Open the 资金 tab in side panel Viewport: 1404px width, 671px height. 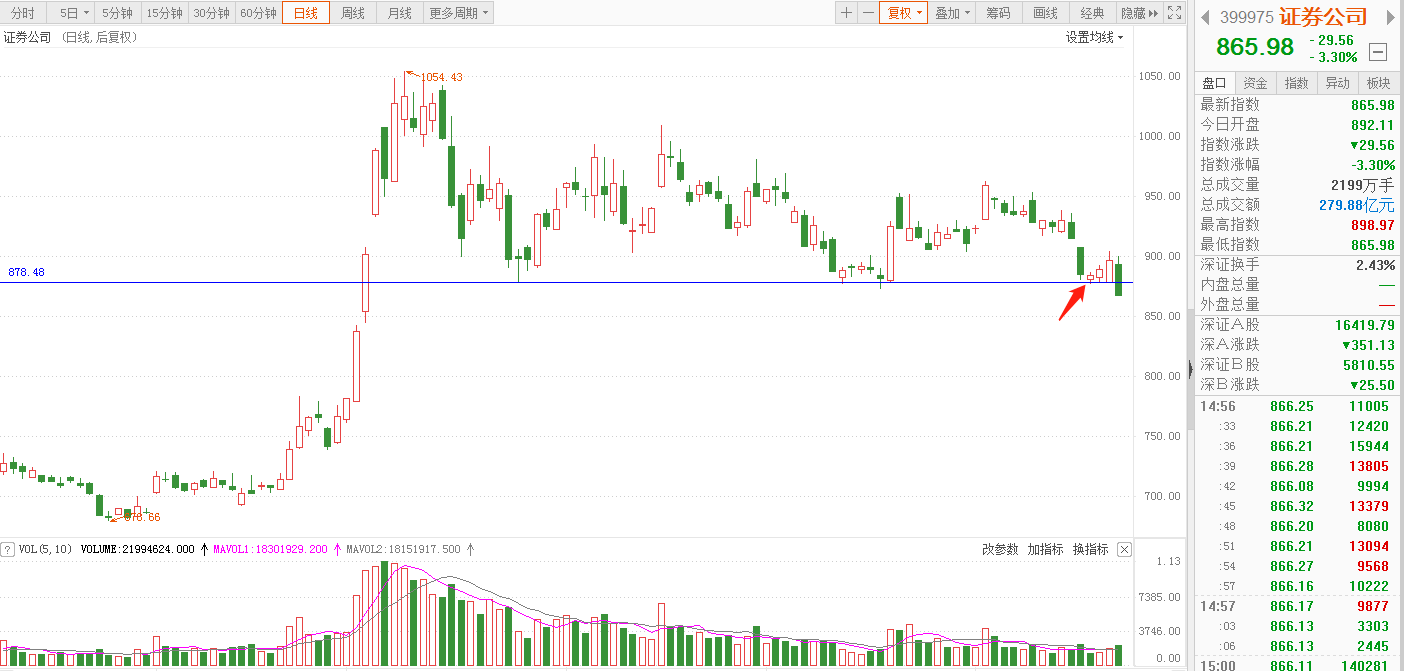coord(1256,83)
